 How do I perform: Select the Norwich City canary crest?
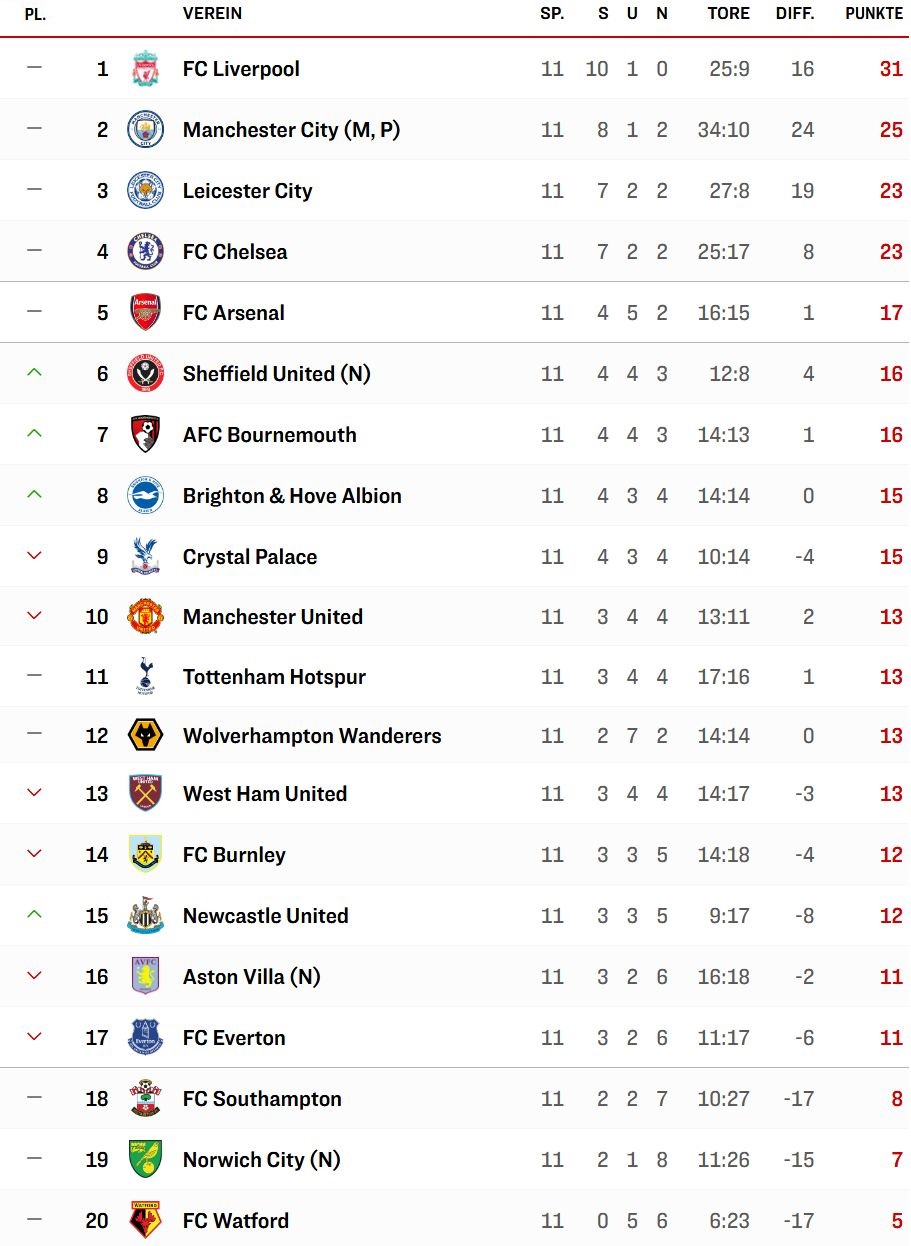(146, 1160)
